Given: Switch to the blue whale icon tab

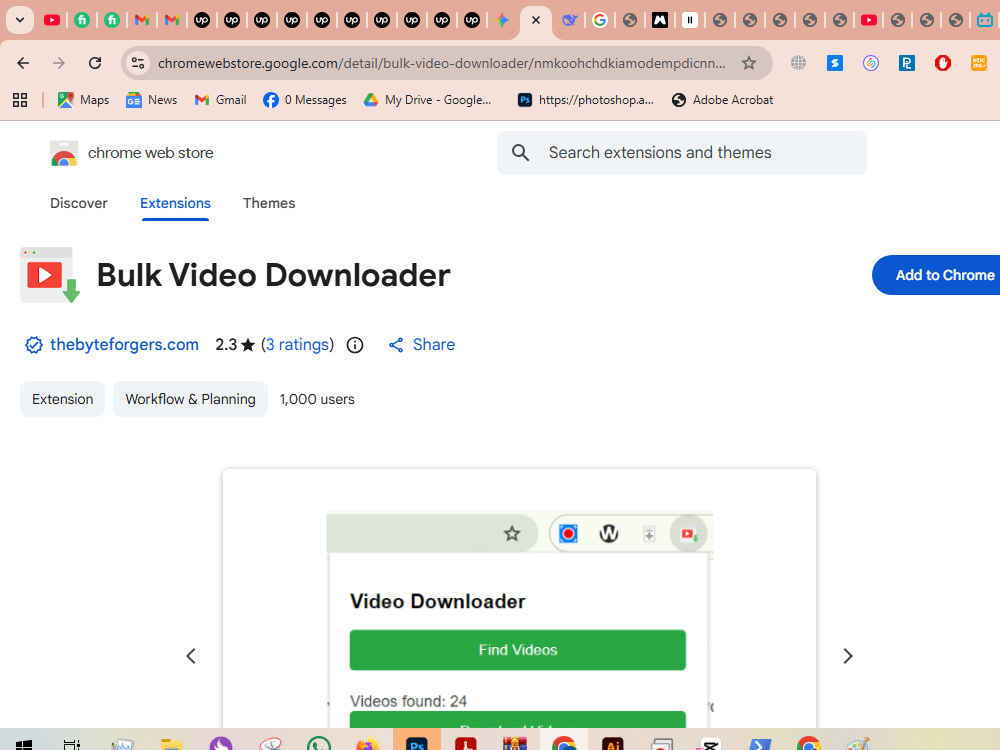Looking at the screenshot, I should point(569,20).
